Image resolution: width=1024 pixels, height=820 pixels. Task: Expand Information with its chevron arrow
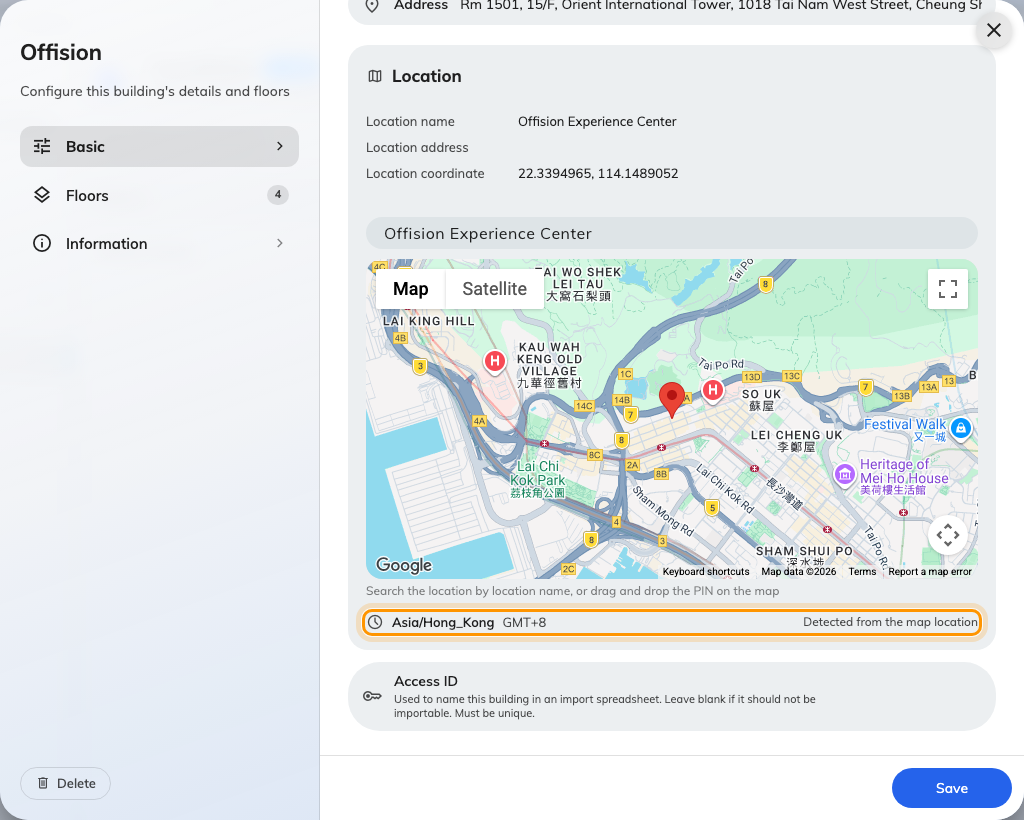(280, 244)
